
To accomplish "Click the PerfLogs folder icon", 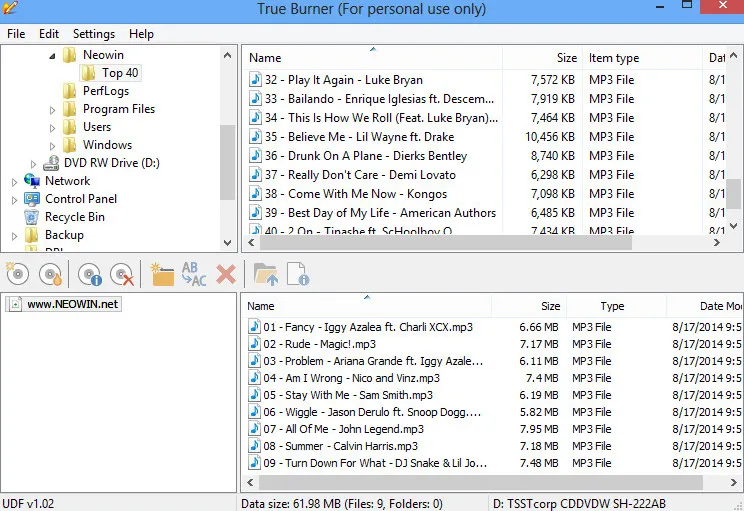I will (x=70, y=91).
